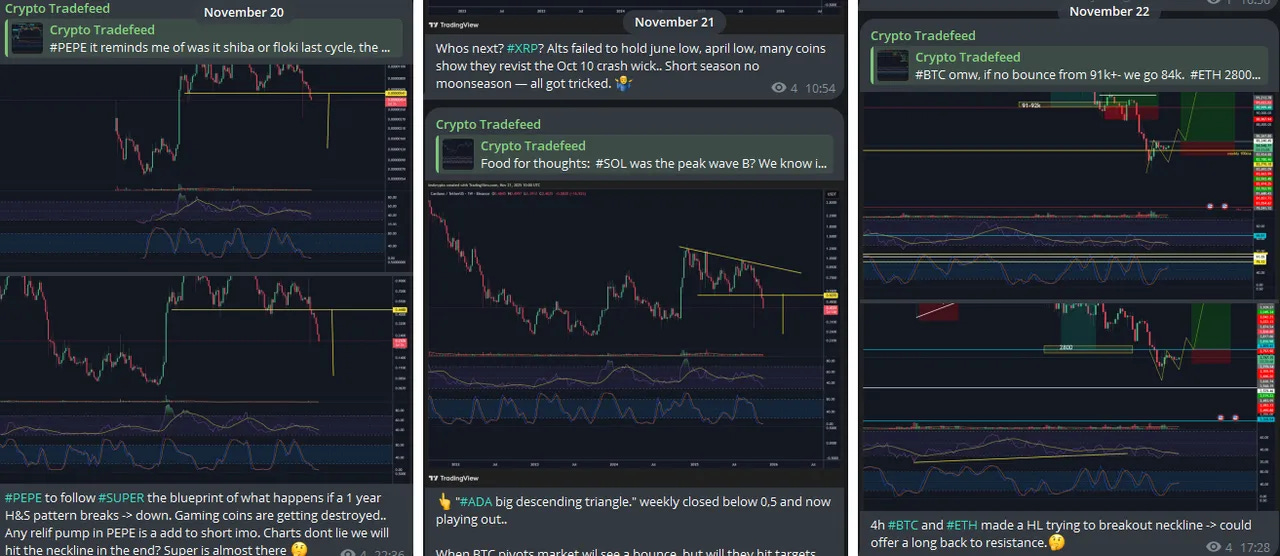Click the #PEPE hashtag starting the caption
This screenshot has height=556, width=1280.
pyautogui.click(x=24, y=497)
